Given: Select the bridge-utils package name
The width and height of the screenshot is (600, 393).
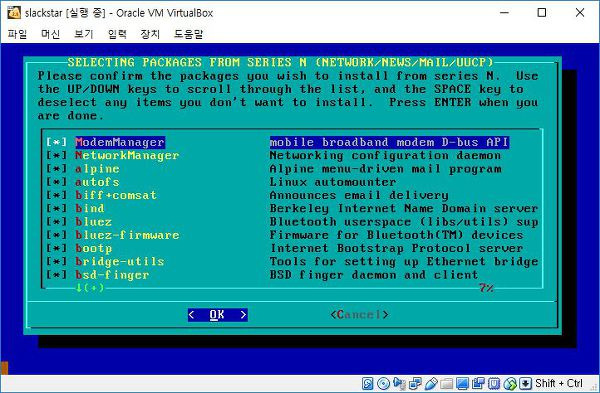Looking at the screenshot, I should [120, 262].
